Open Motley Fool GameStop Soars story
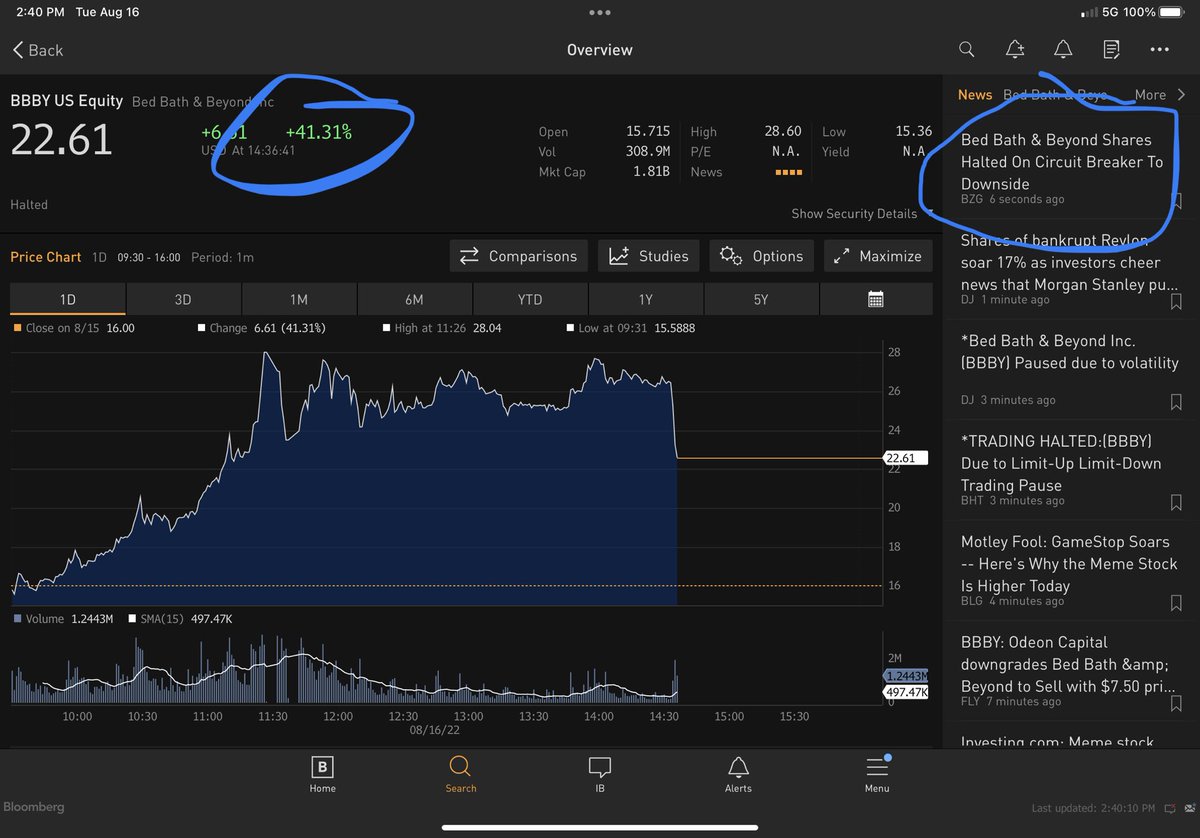Screen dimensions: 1200x838 (x=1068, y=564)
